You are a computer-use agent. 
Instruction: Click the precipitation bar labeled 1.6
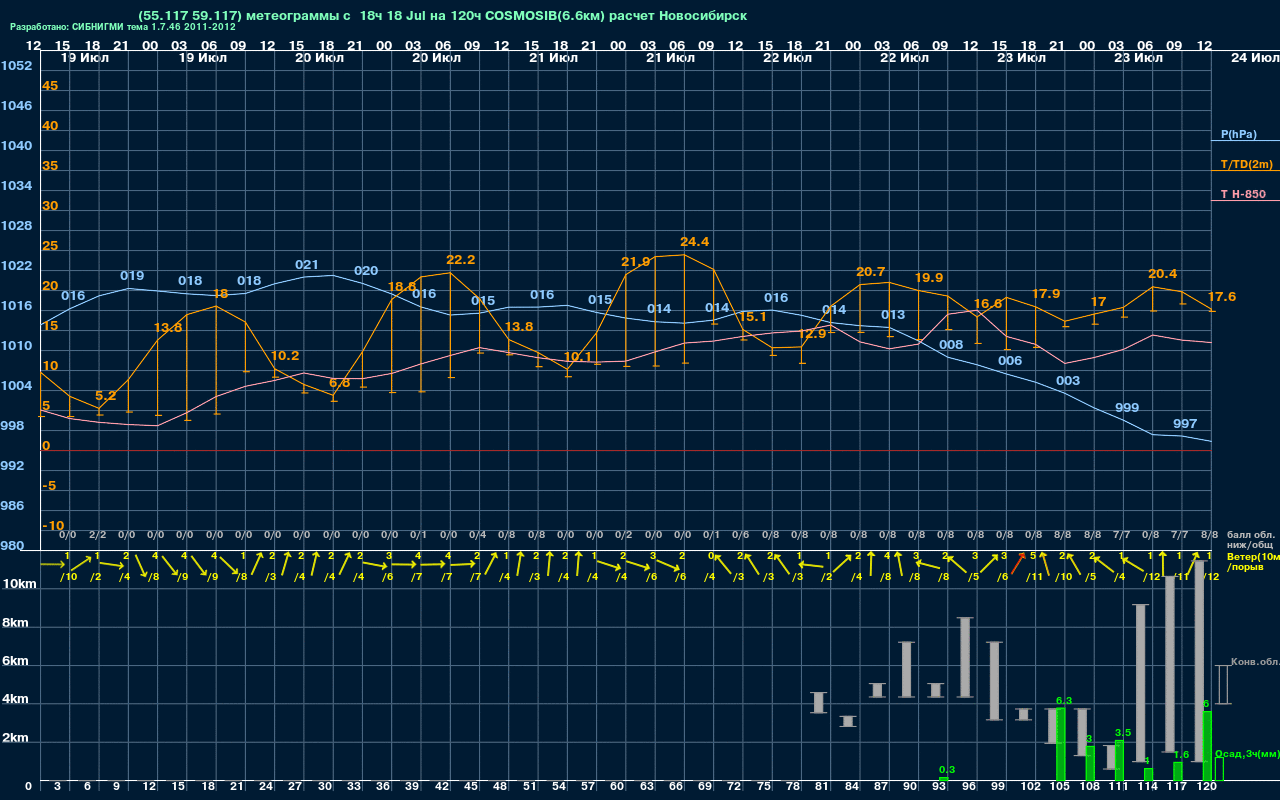(1178, 771)
